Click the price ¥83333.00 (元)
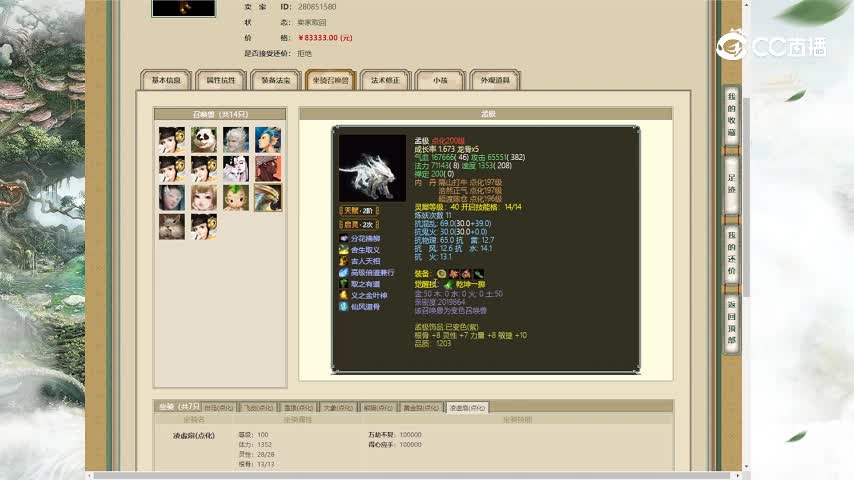854x480 pixels. (325, 38)
